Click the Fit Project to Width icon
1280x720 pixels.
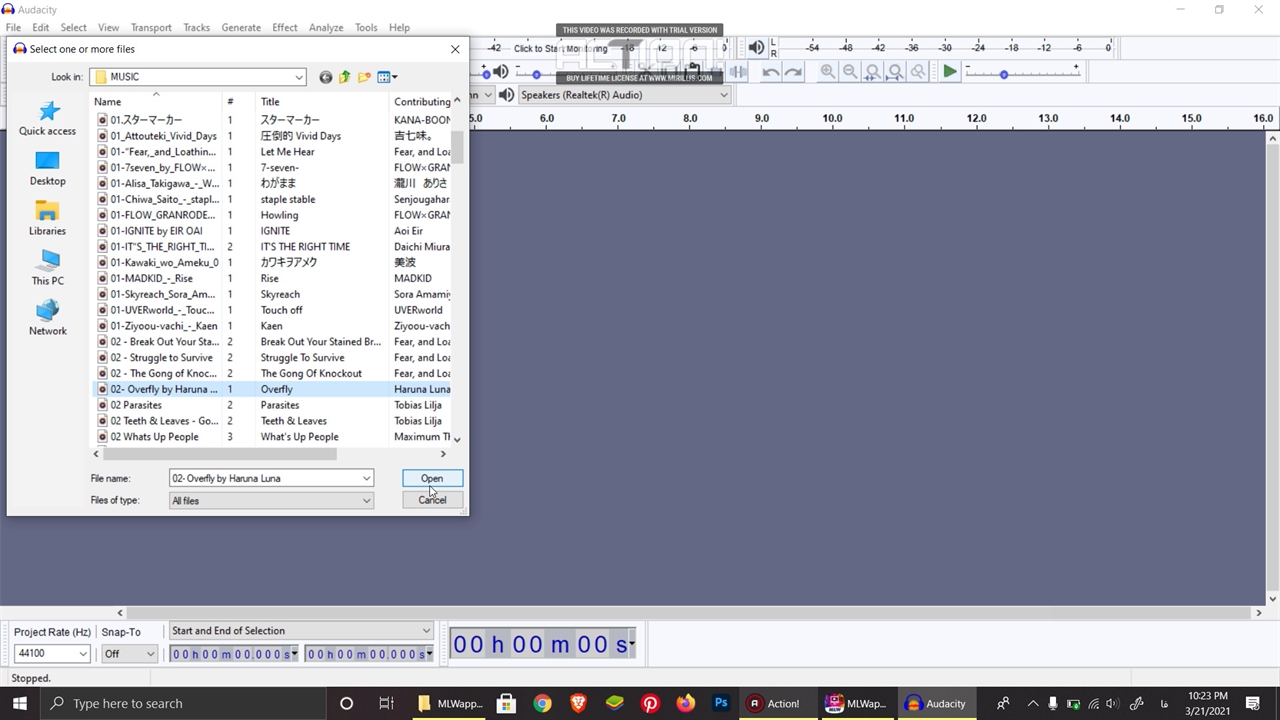tap(895, 72)
